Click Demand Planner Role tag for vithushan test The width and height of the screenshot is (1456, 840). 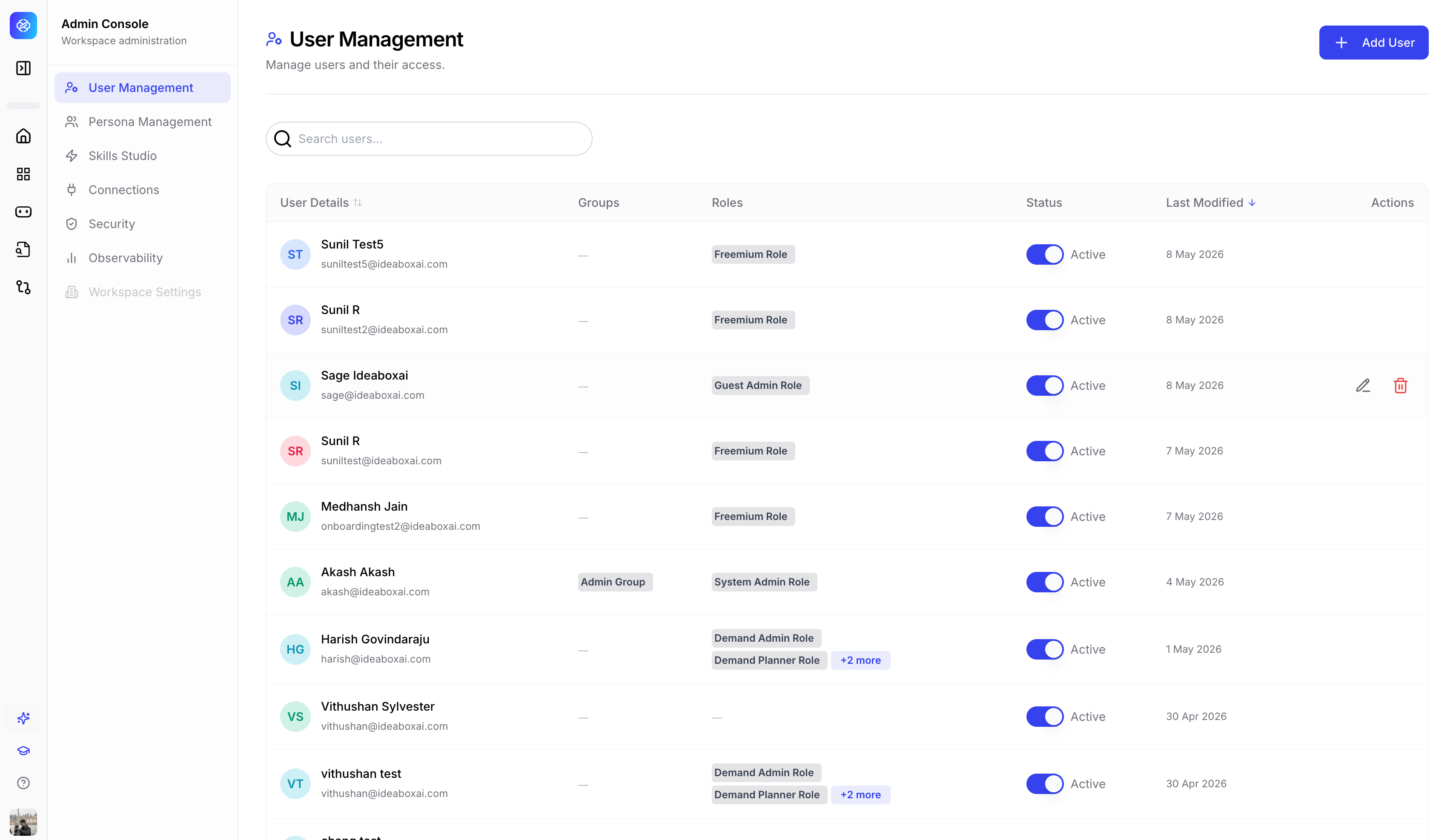pos(769,794)
